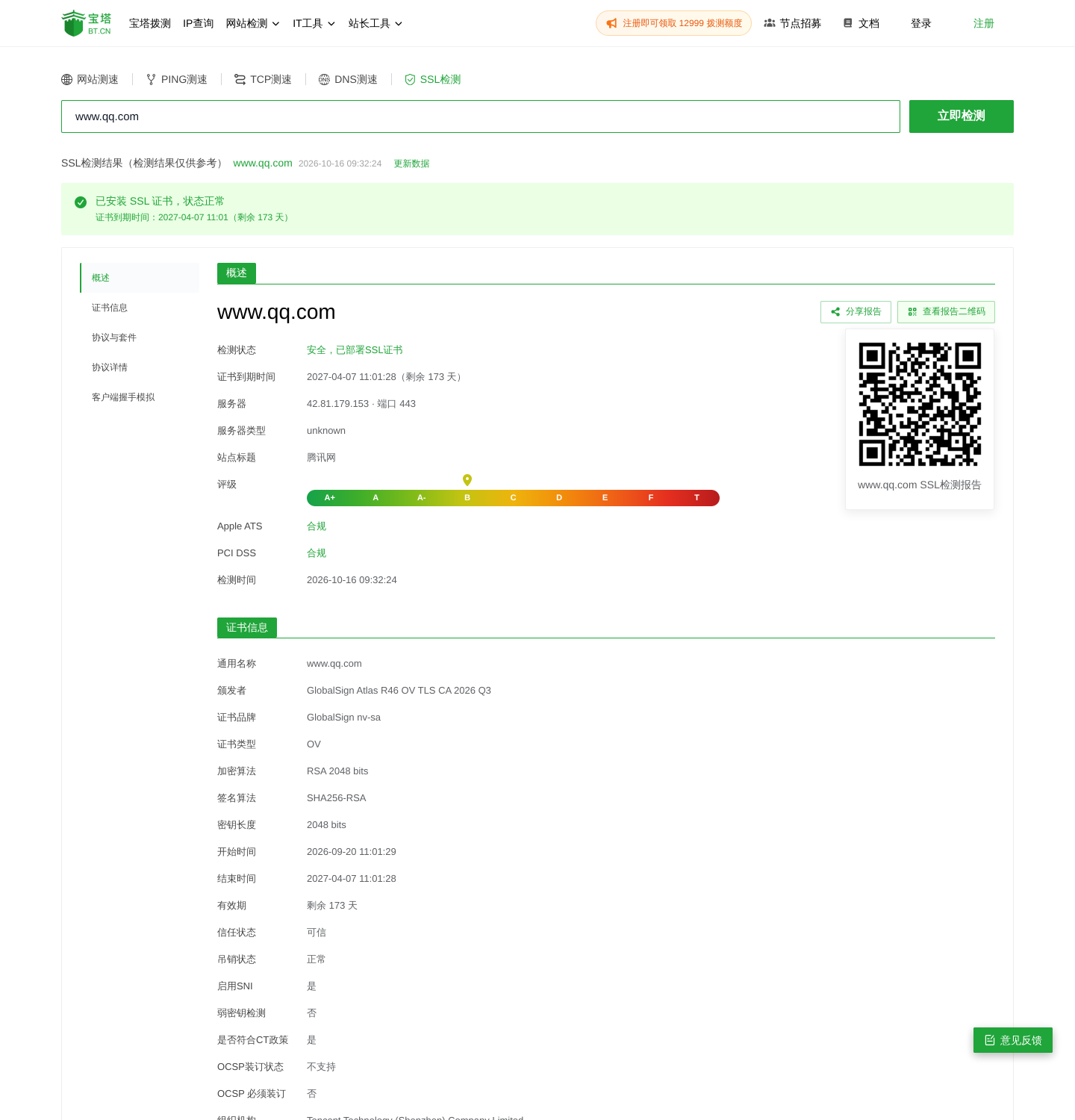
Task: Click the 注册即可领取 12999 拨测额度 banner
Action: click(673, 23)
